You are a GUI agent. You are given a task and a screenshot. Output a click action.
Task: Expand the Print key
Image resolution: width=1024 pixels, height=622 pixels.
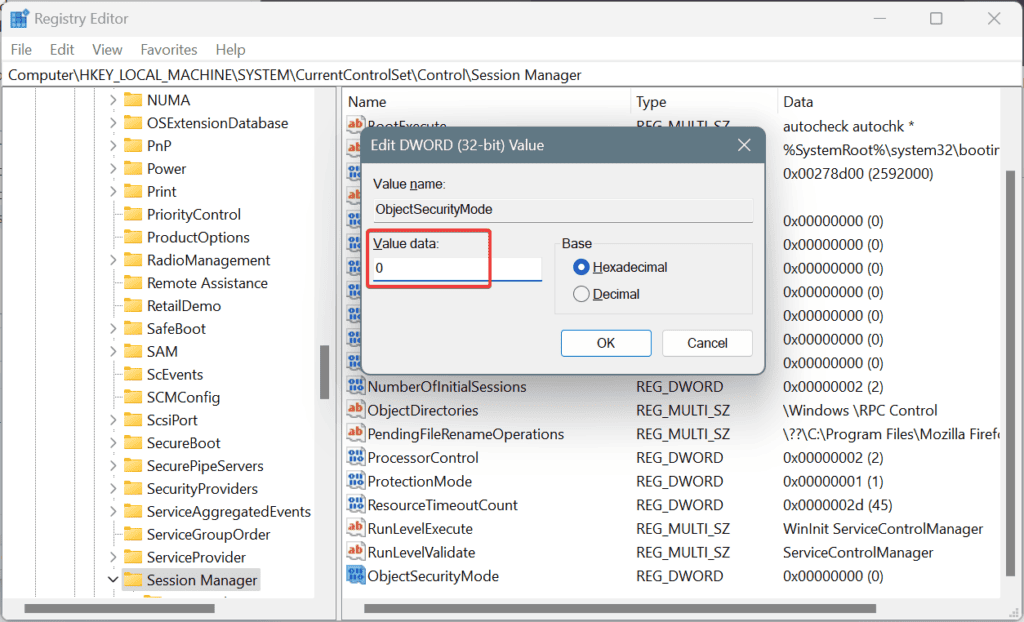(113, 191)
